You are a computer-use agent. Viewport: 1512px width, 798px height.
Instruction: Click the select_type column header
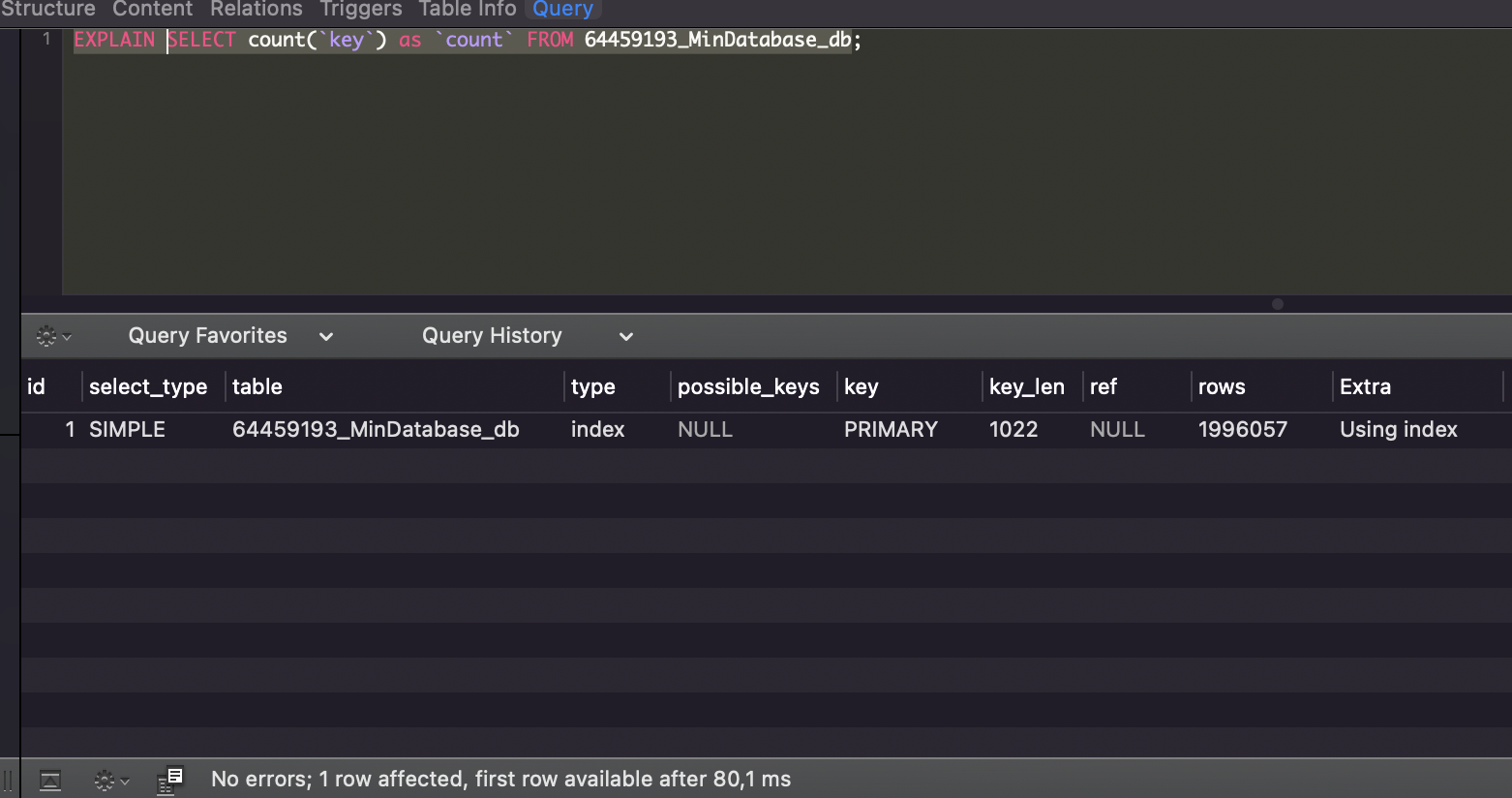click(148, 386)
